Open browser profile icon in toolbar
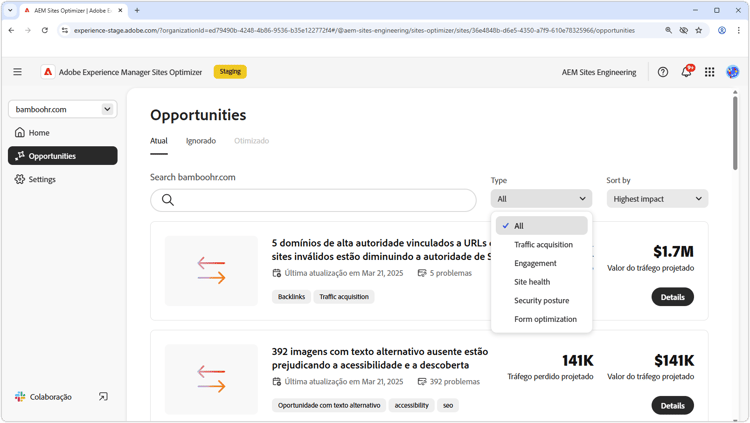Screen dimensions: 750x423 722,30
